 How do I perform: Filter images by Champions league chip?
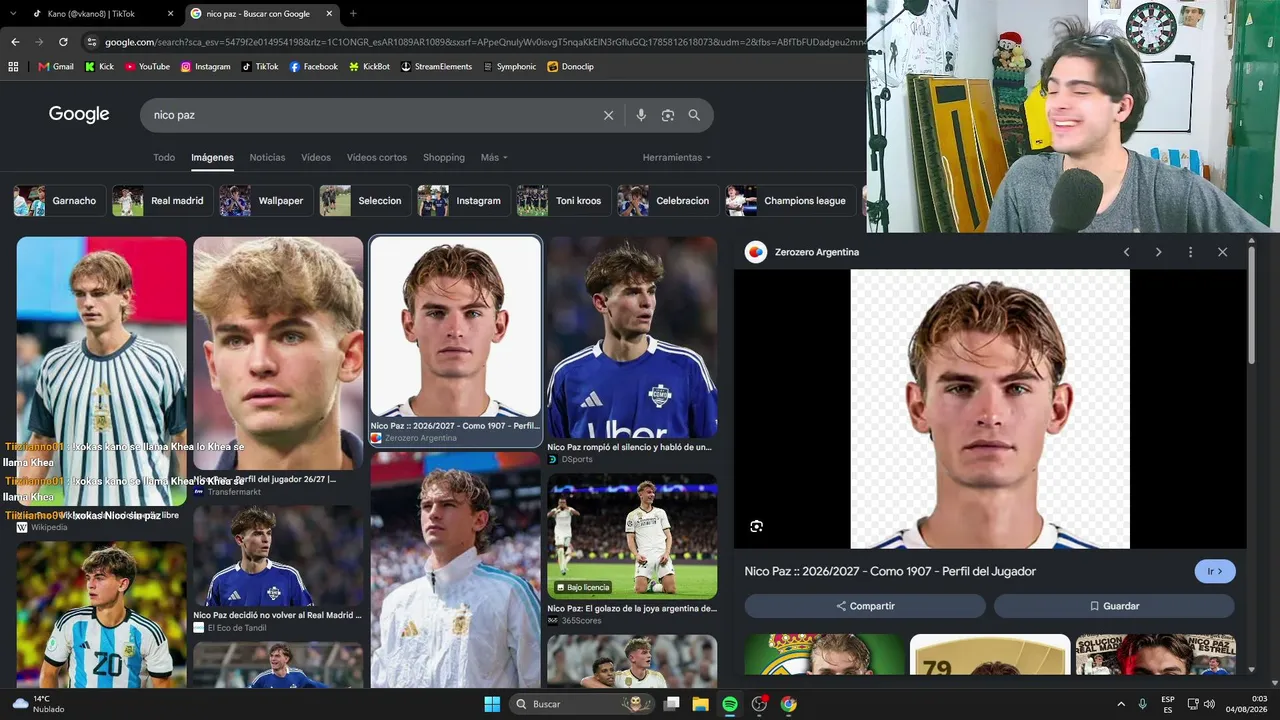click(x=790, y=201)
